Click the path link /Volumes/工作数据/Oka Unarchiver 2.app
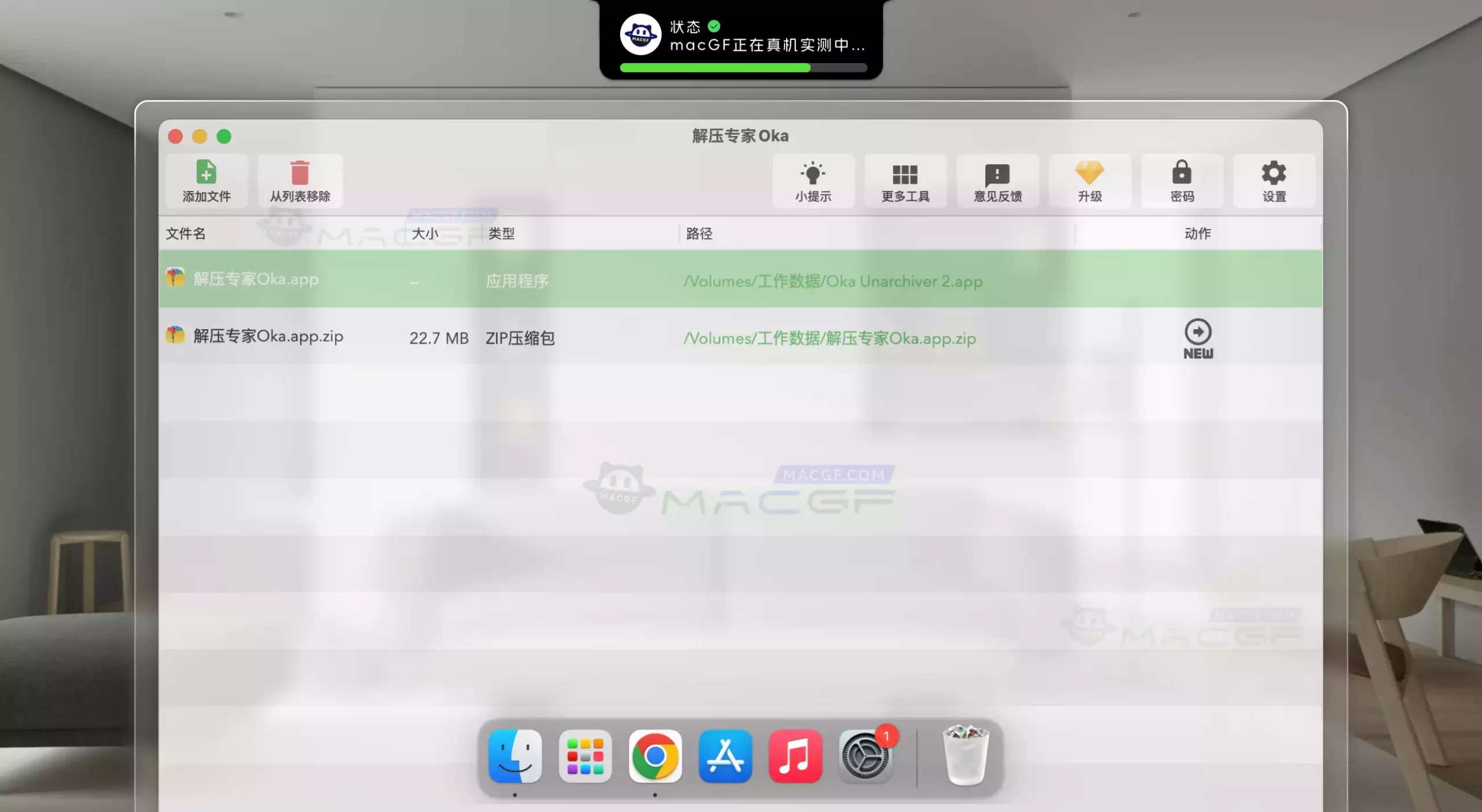This screenshot has height=812, width=1482. click(834, 281)
